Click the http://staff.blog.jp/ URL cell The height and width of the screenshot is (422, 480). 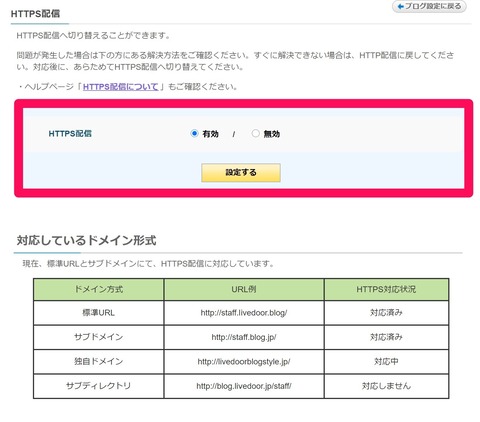(244, 337)
